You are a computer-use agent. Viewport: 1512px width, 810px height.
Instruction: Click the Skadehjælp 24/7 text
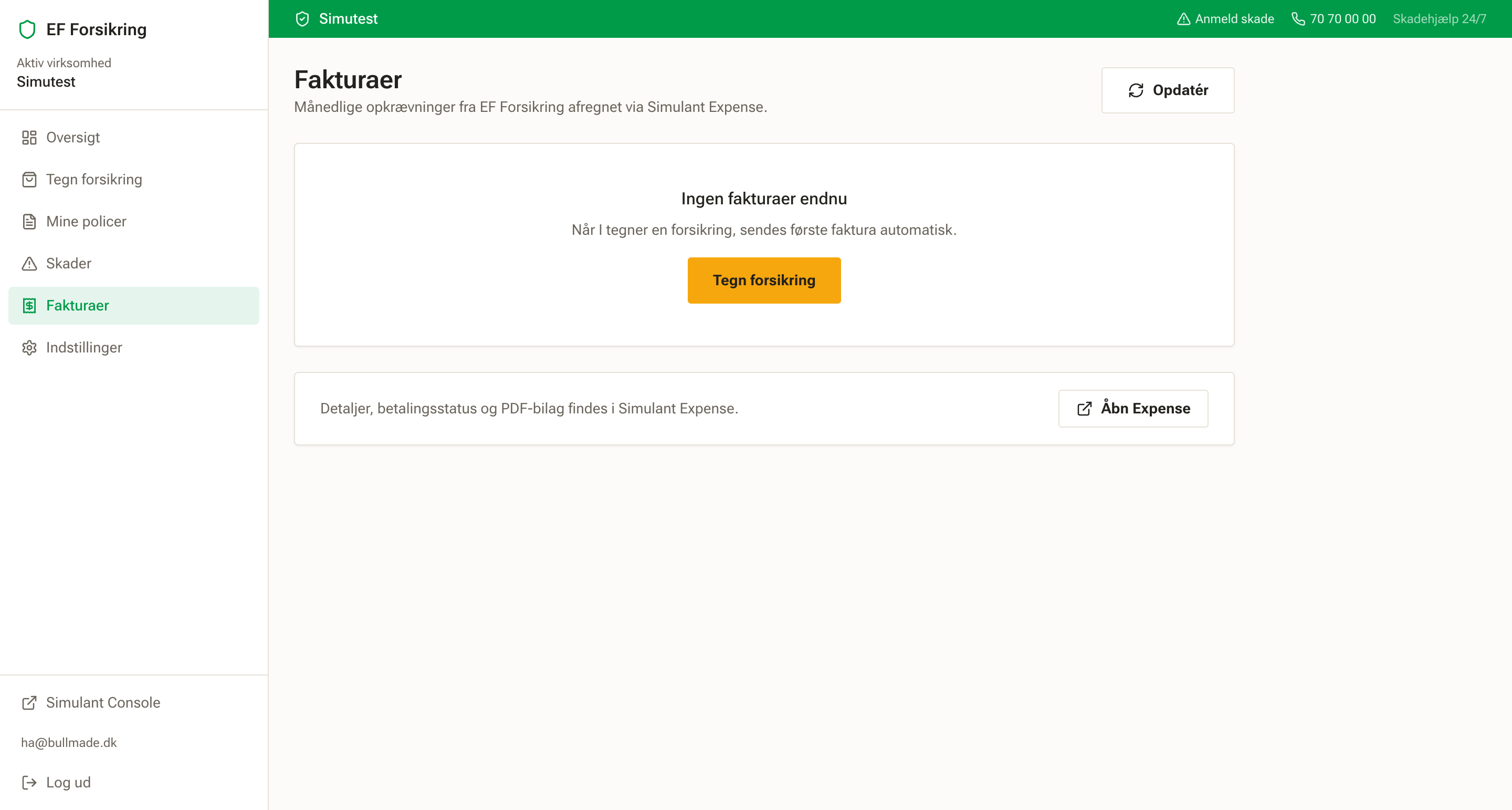point(1439,19)
